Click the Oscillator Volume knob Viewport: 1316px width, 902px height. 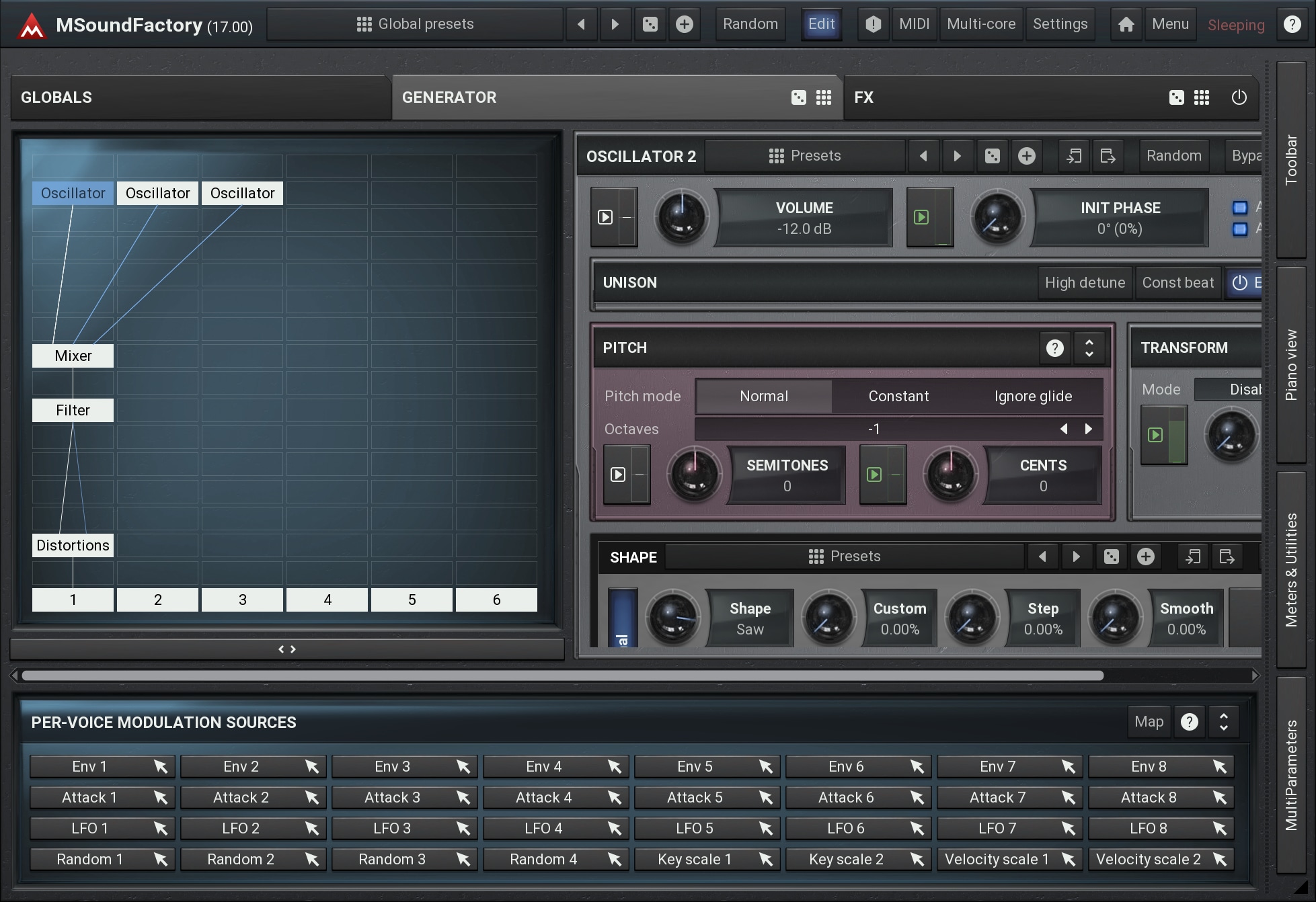(682, 217)
